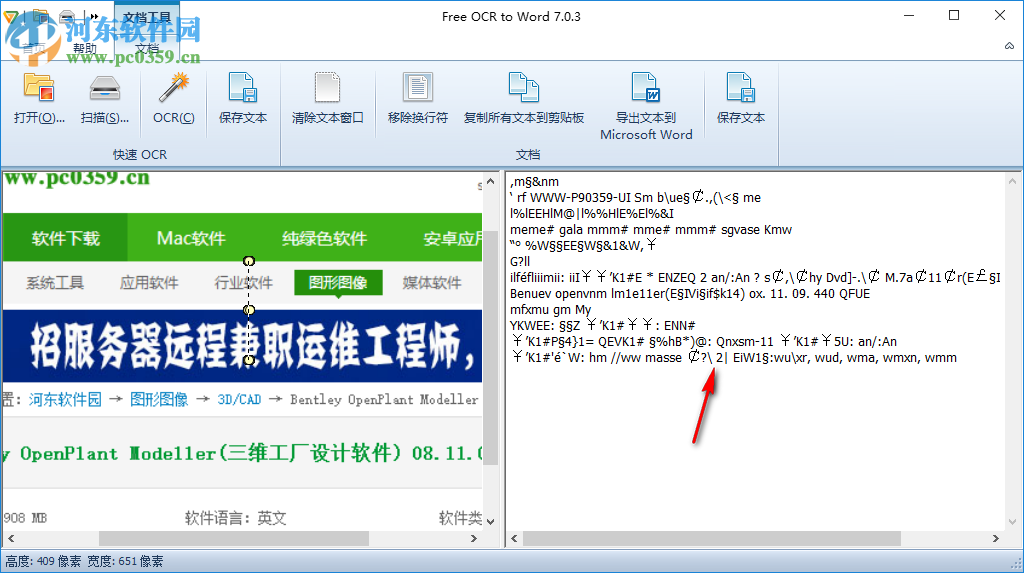Click 保存文本 in the 快速 OCR group

point(242,99)
